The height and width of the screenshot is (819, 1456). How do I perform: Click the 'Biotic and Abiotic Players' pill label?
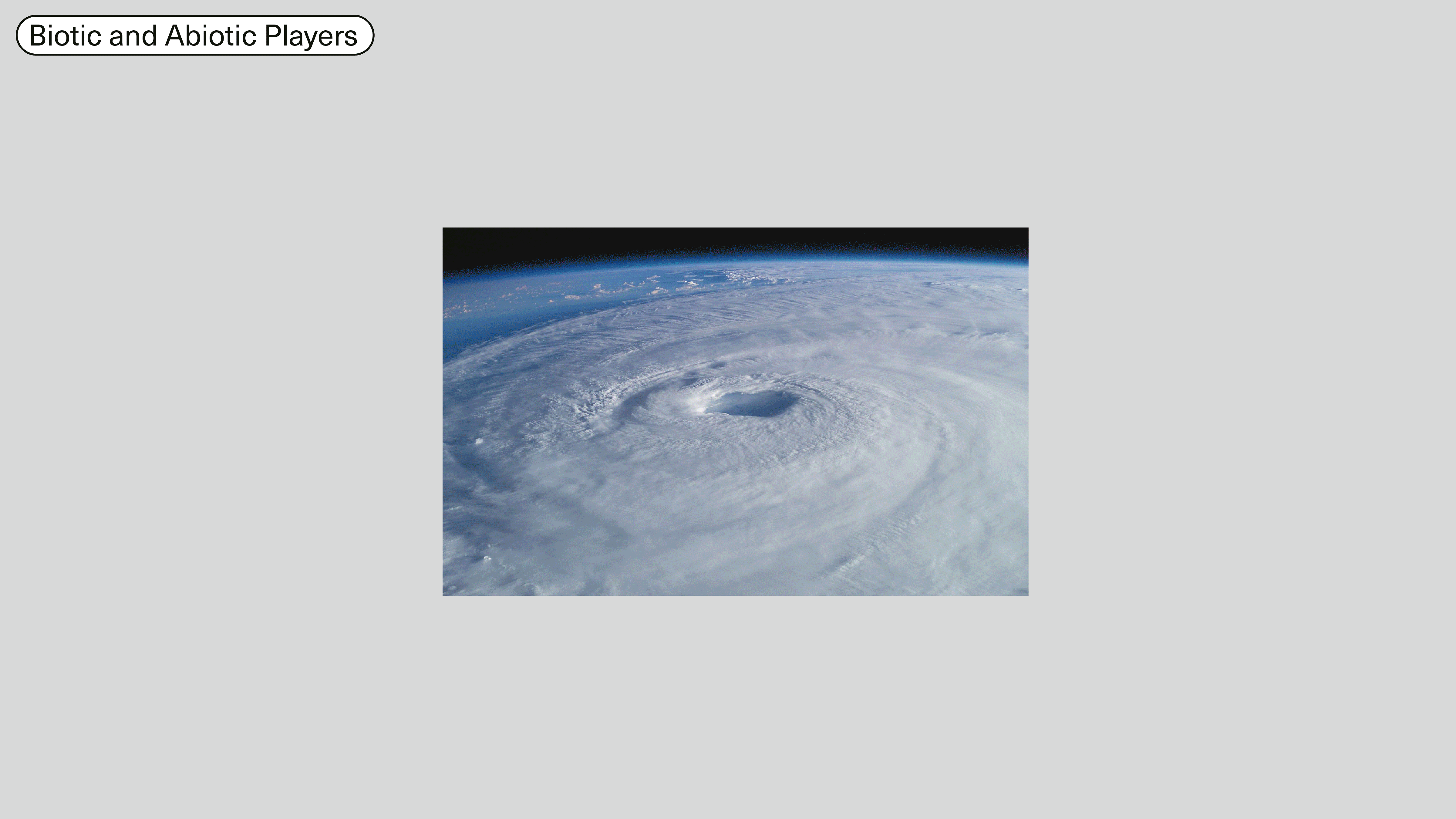194,35
